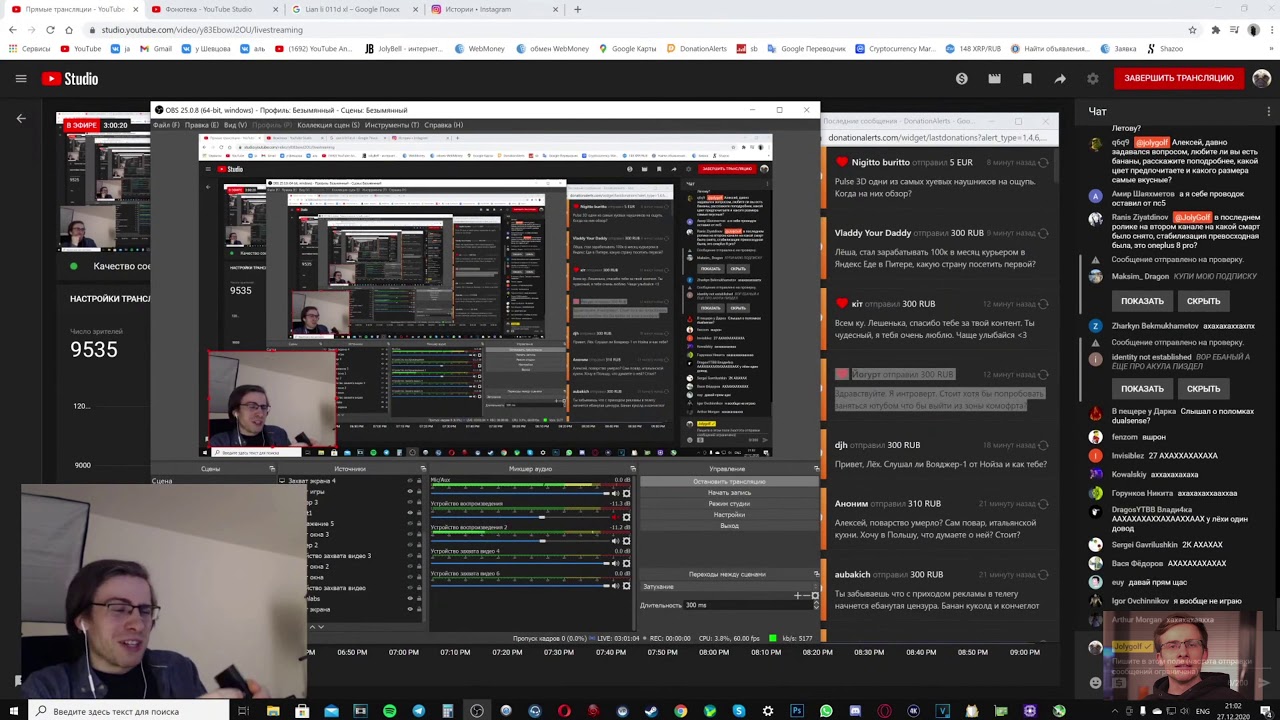Click СКРЫТЬ for identity not established message
The width and height of the screenshot is (1280, 720).
click(1203, 389)
